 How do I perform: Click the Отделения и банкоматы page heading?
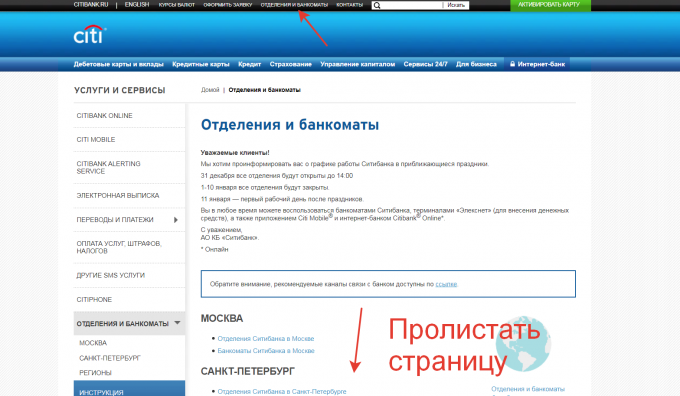coord(290,125)
